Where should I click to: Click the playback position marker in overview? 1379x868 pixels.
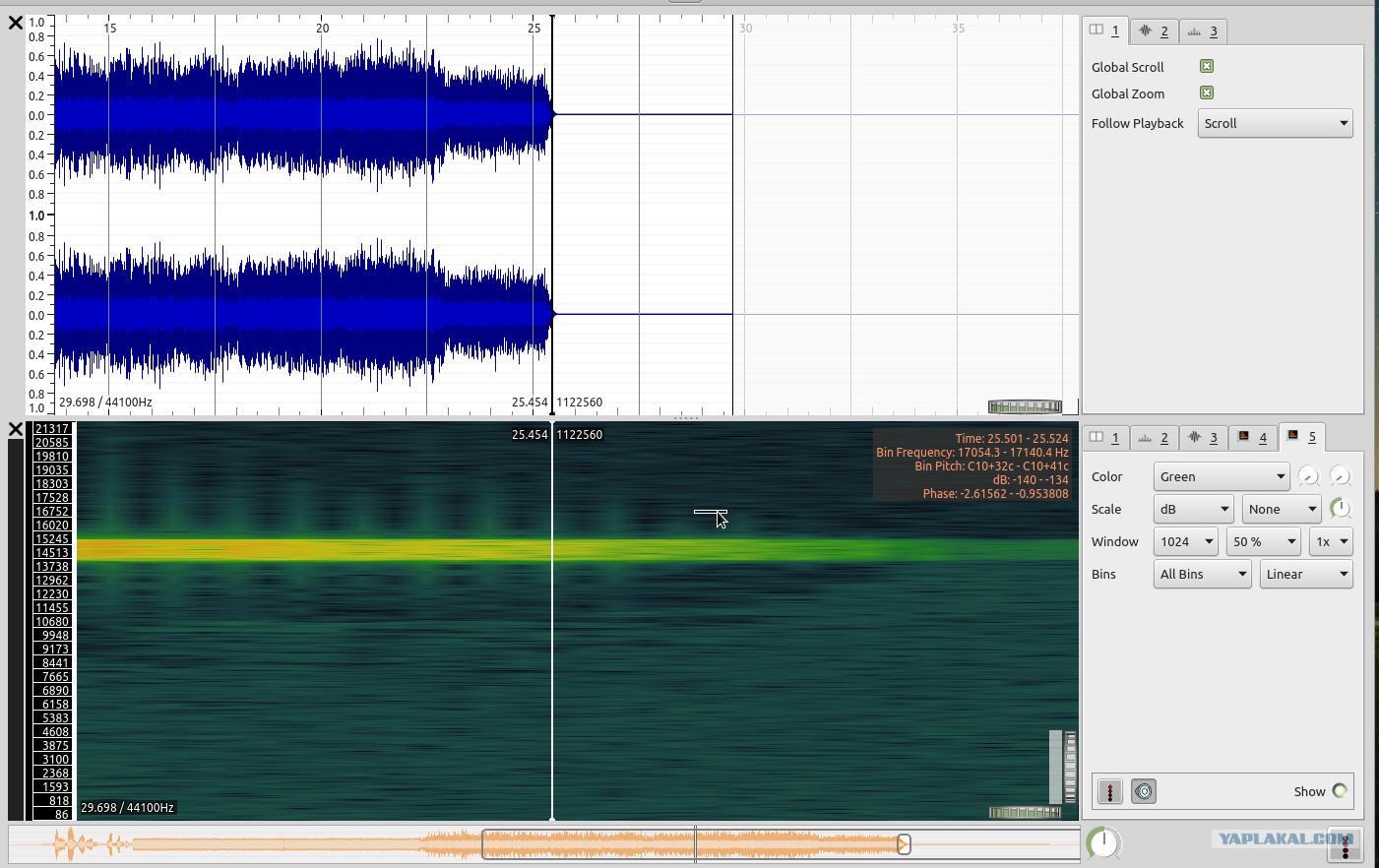[904, 843]
